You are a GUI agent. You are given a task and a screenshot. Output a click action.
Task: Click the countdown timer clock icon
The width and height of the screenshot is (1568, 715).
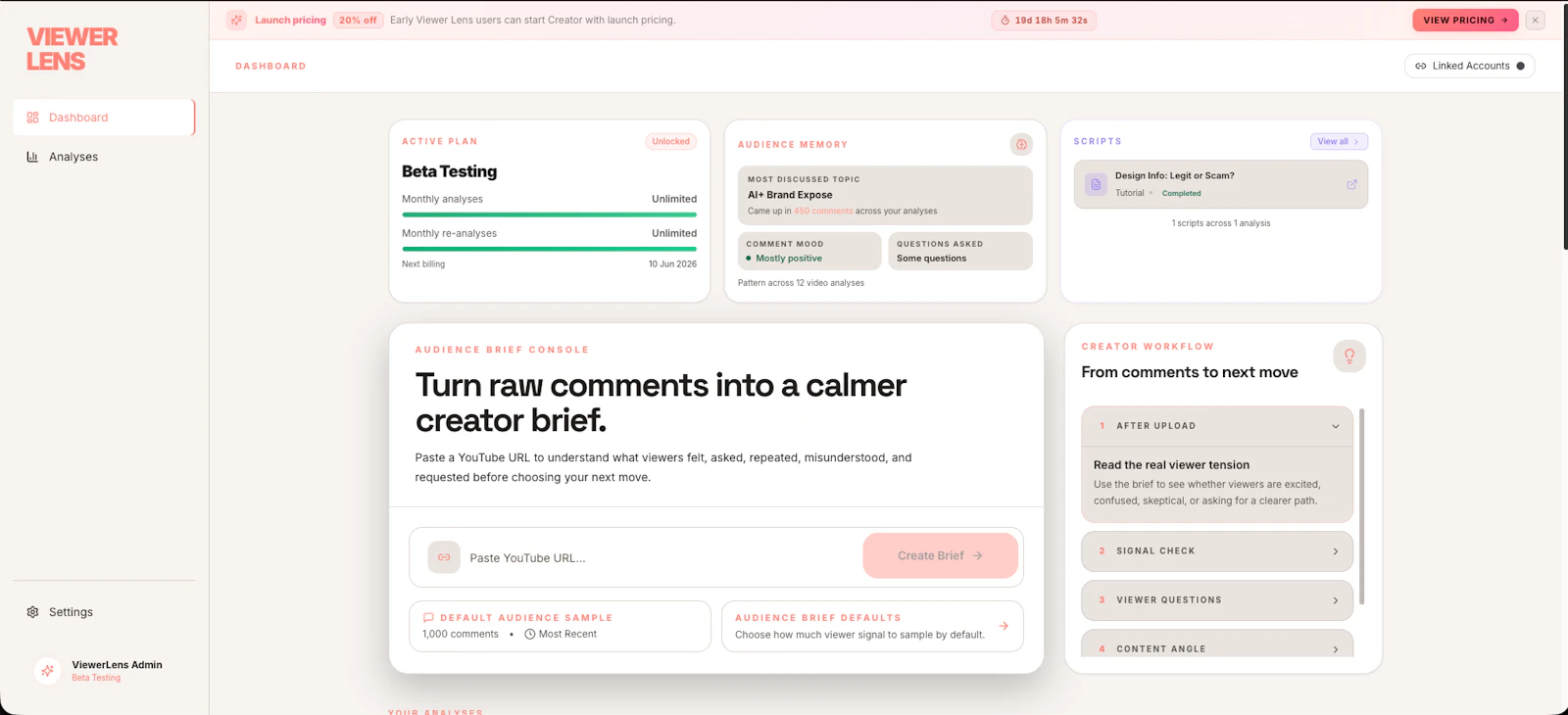(x=1004, y=21)
